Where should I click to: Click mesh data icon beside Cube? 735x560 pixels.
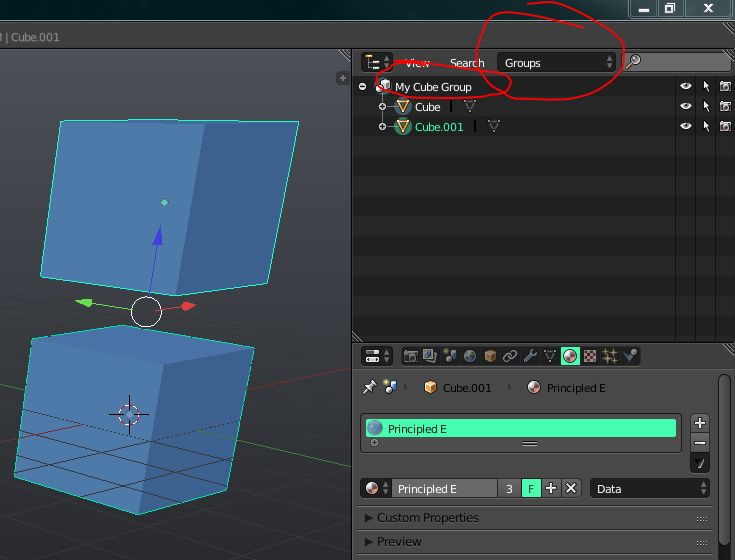click(x=470, y=106)
